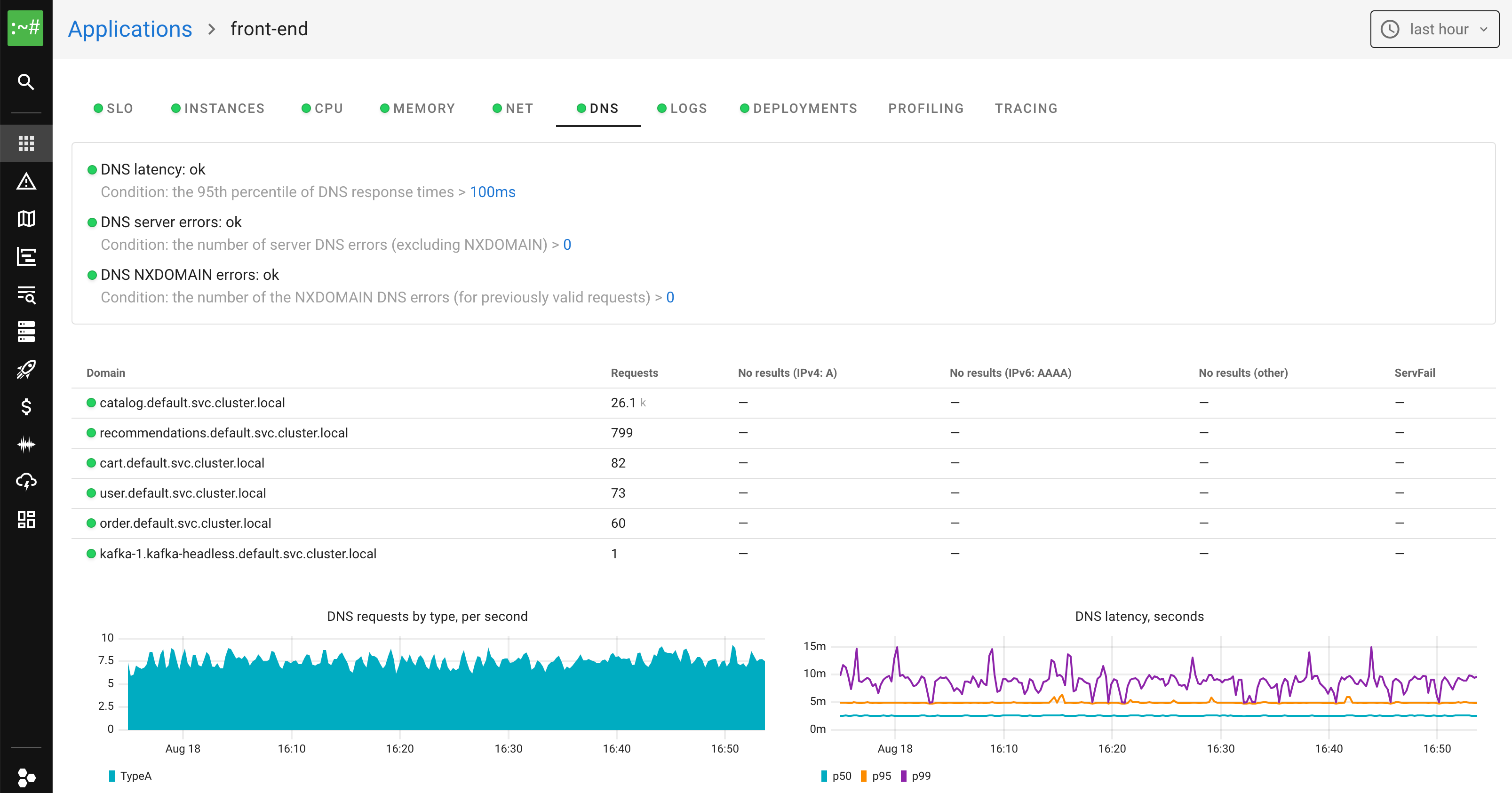Image resolution: width=1512 pixels, height=793 pixels.
Task: Open the search icon in the sidebar
Action: point(26,82)
